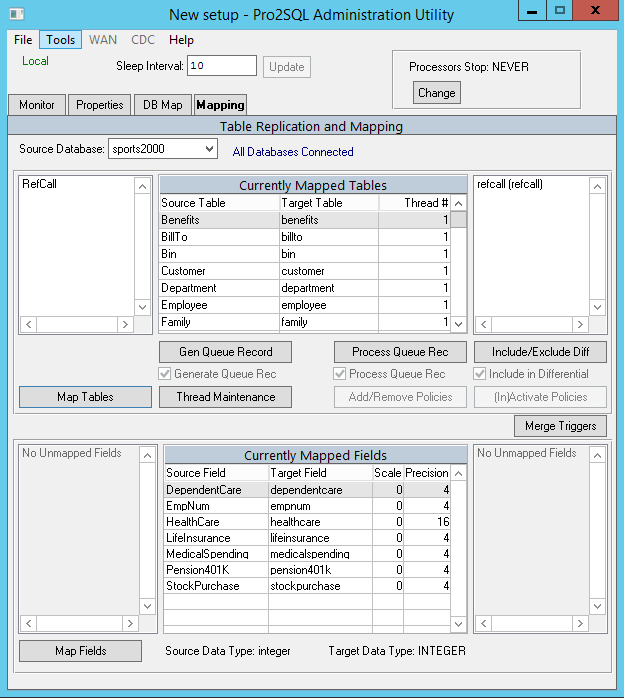Click the right unmapped fields scroll right arrow
Image resolution: width=624 pixels, height=698 pixels.
click(580, 624)
